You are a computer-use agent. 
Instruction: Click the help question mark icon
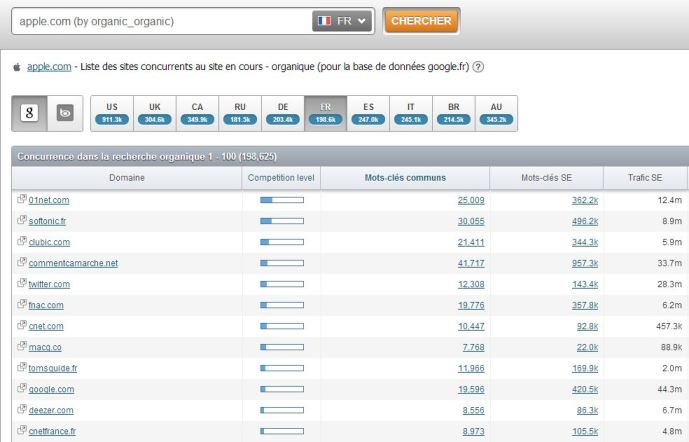click(478, 67)
